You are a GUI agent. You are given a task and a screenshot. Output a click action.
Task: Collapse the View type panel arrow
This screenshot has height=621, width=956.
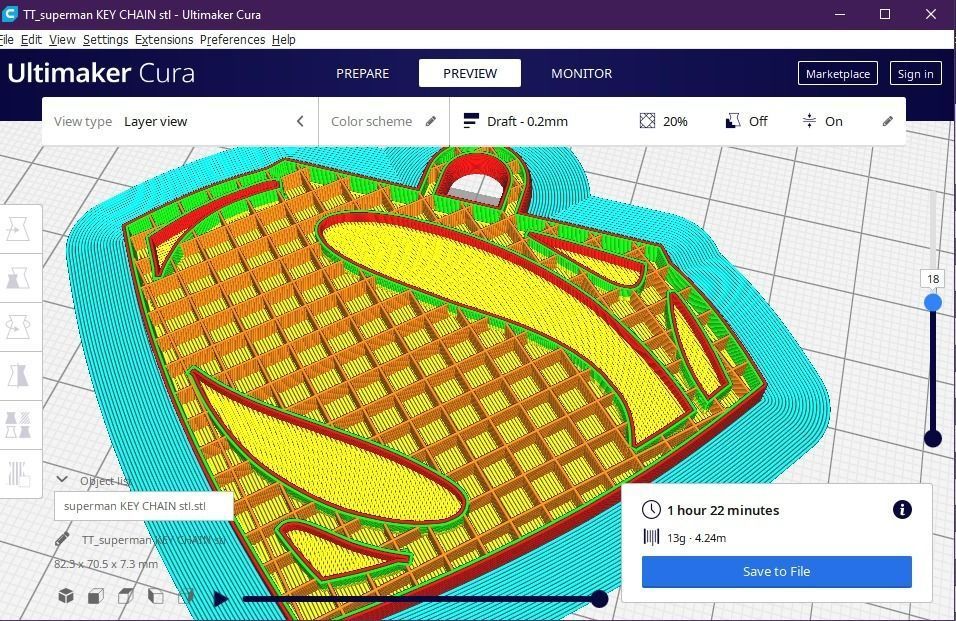[x=300, y=121]
